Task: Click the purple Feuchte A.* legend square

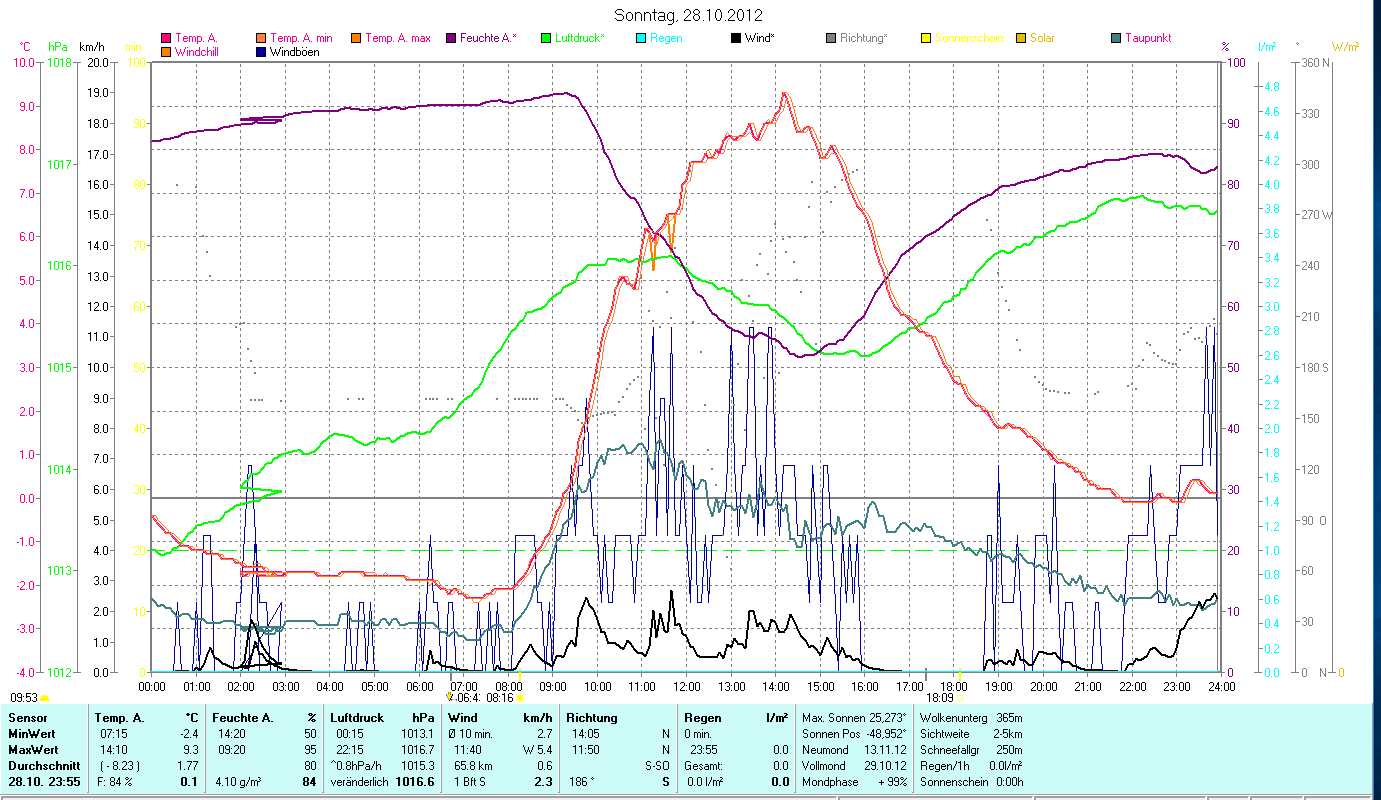Action: click(451, 39)
